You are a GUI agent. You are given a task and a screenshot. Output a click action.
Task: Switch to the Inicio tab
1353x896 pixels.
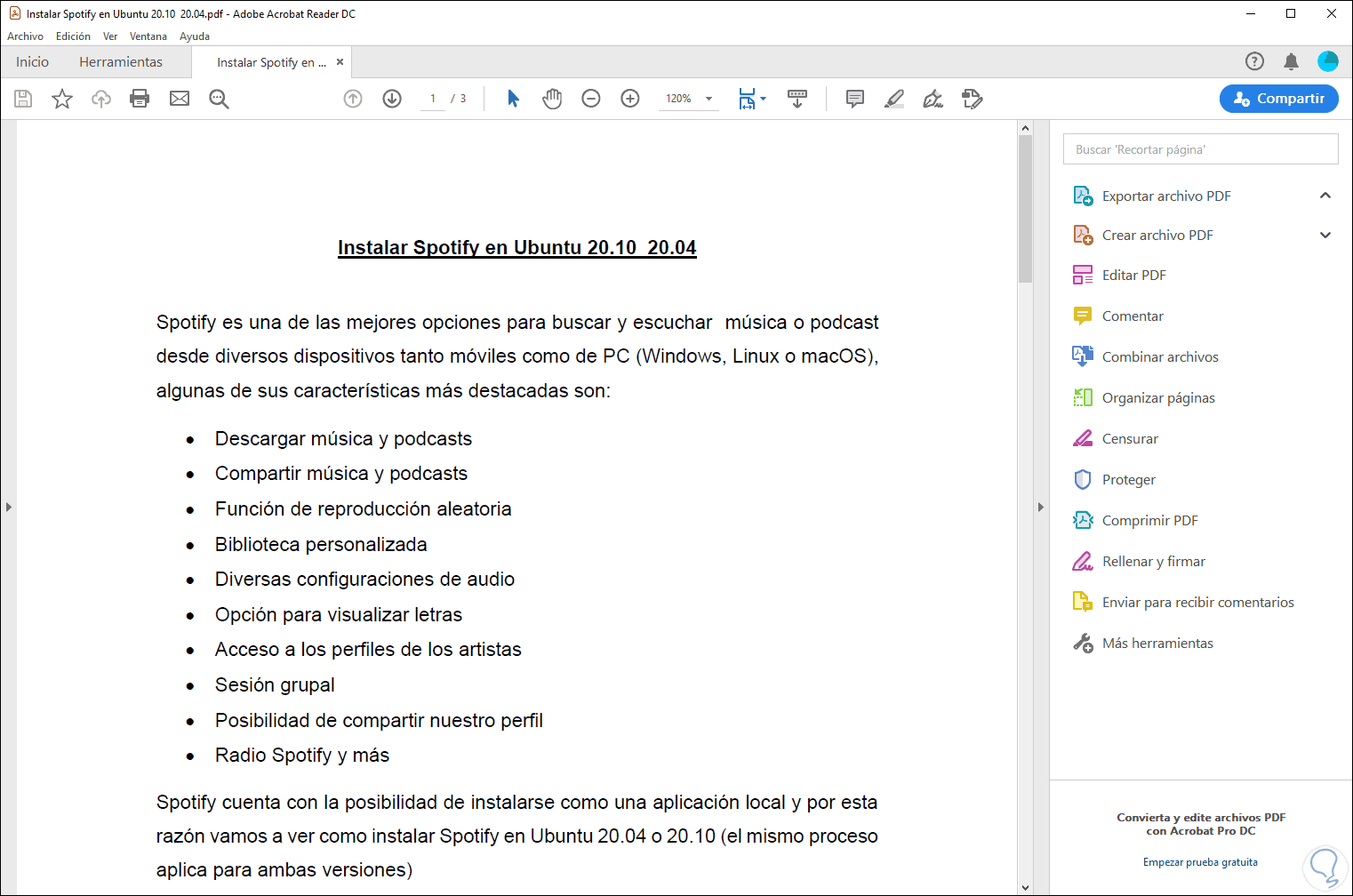pos(32,62)
